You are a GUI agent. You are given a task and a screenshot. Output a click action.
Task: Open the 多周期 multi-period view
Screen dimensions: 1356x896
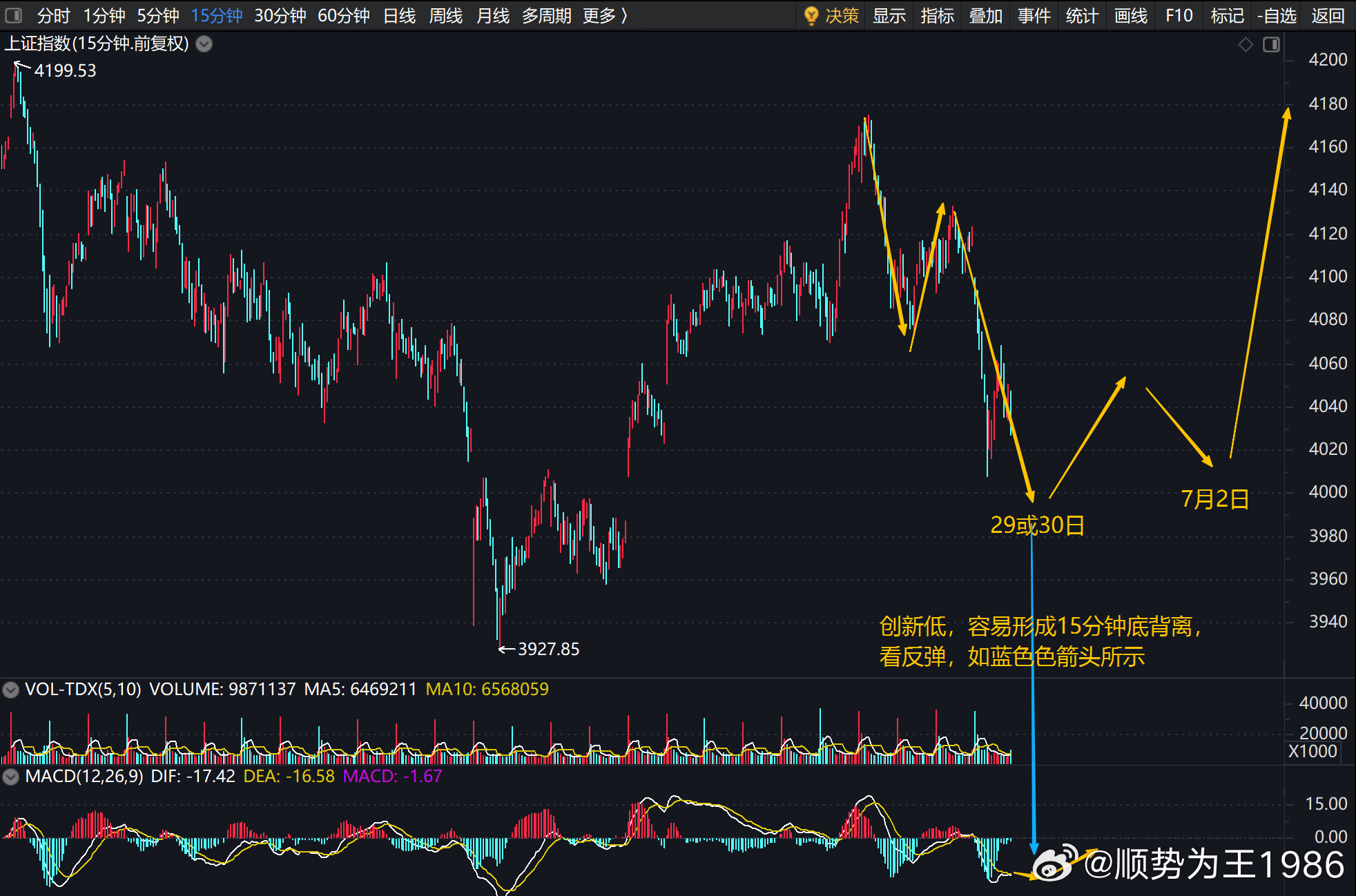click(x=546, y=15)
